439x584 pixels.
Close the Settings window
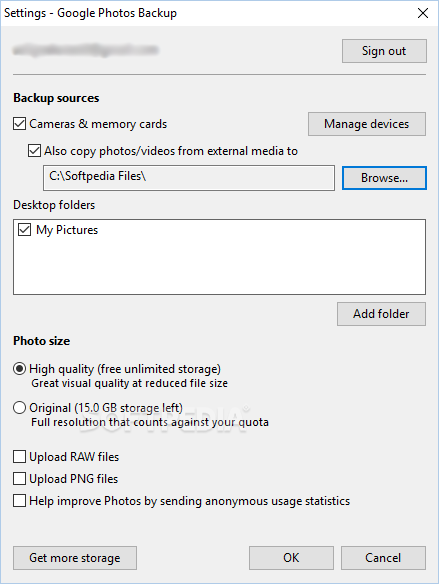point(423,13)
